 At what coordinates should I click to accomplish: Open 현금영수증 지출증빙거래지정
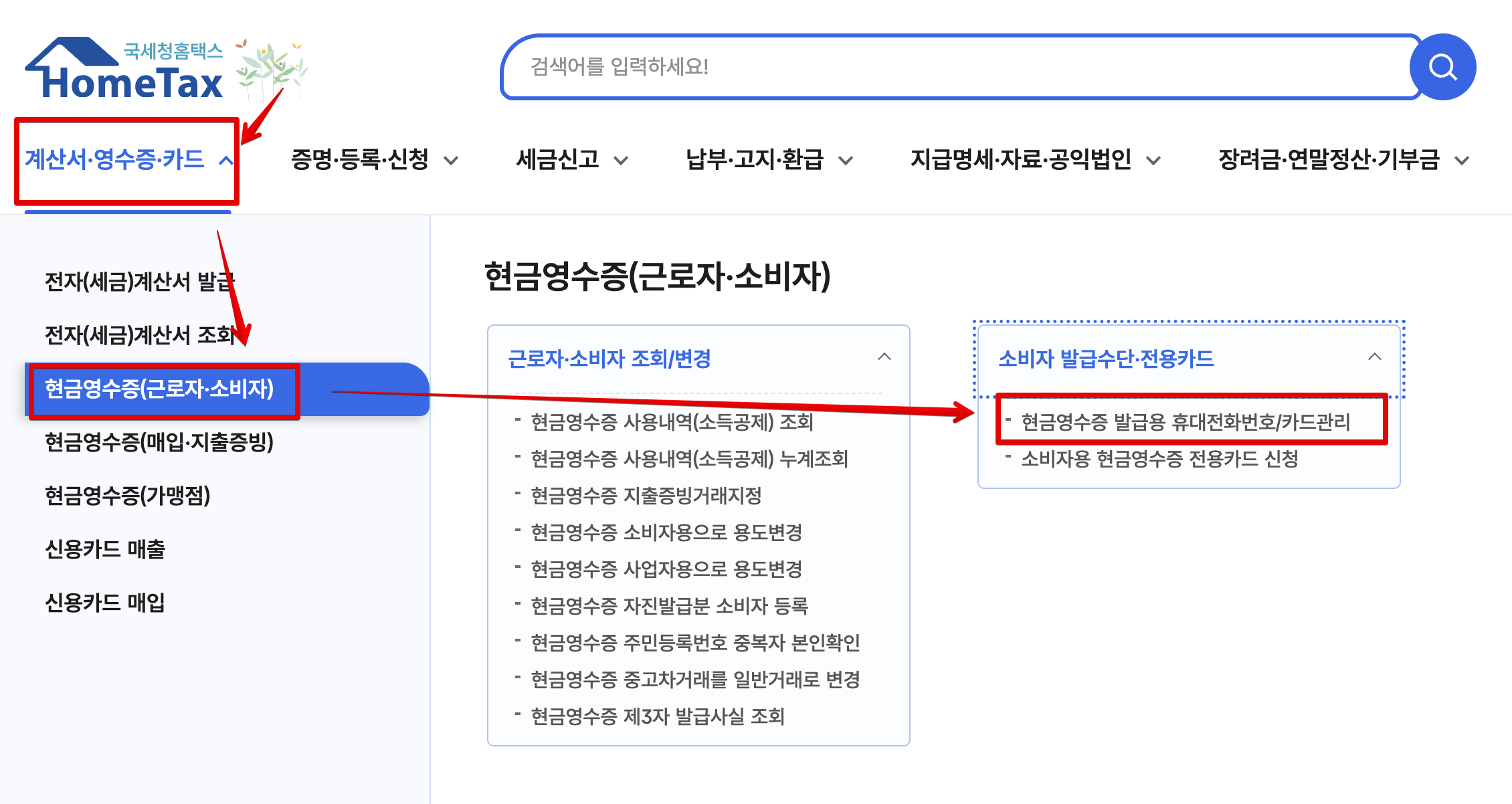(x=647, y=496)
